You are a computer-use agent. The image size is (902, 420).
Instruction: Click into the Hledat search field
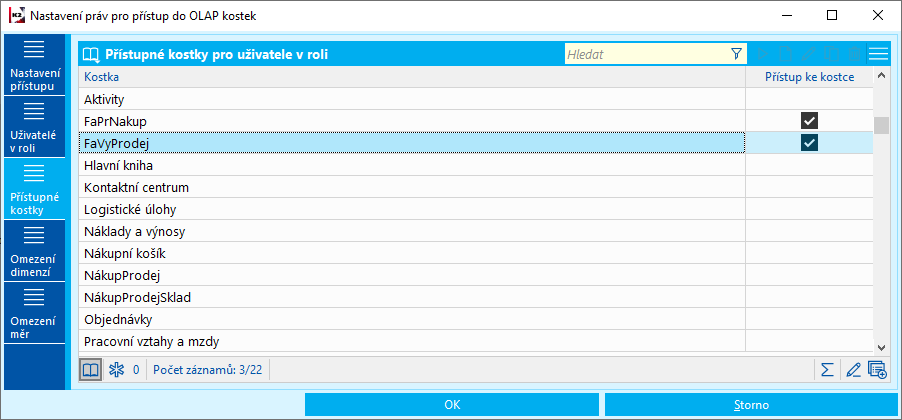[x=645, y=55]
